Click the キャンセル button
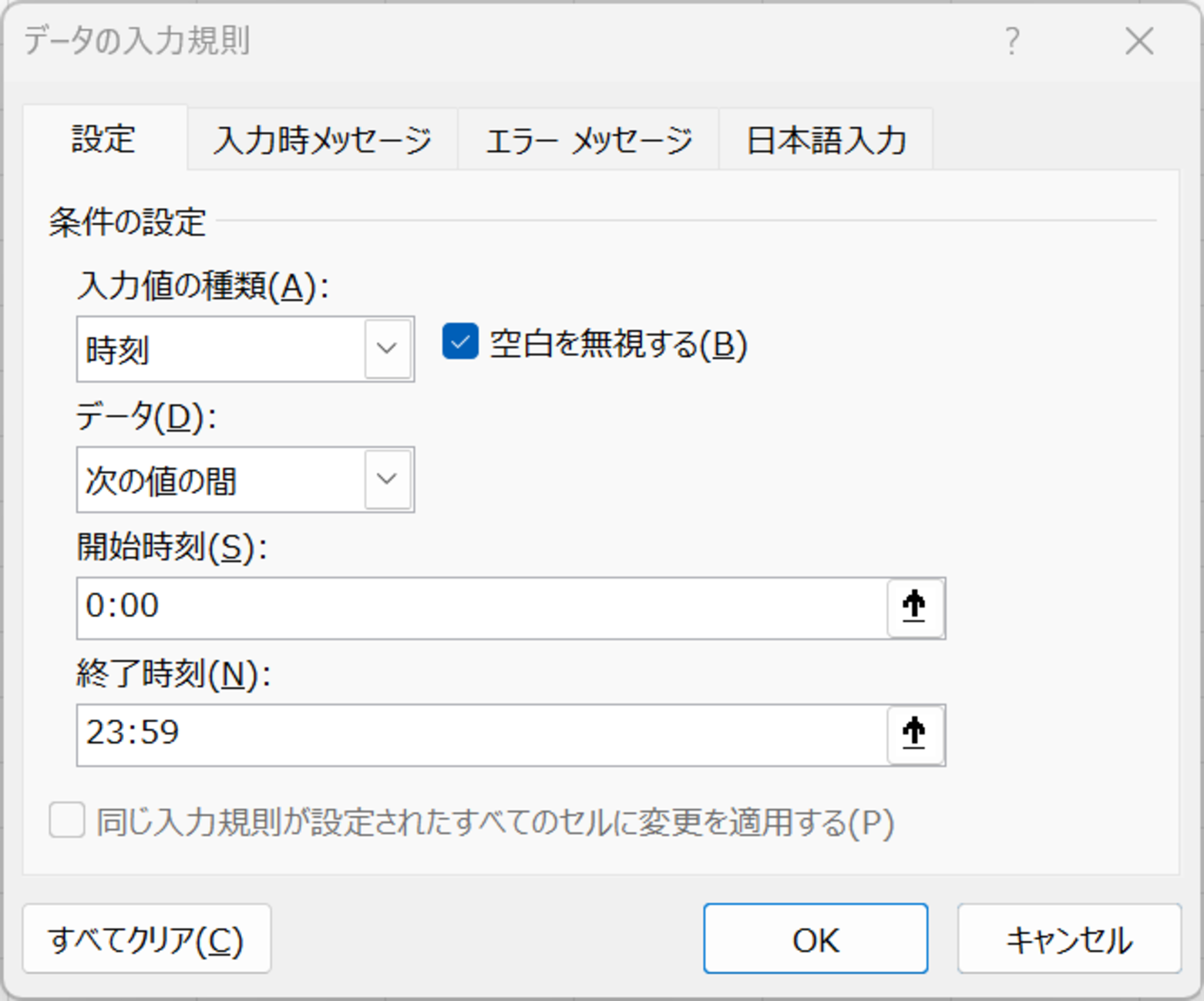1204x1001 pixels. (1068, 939)
